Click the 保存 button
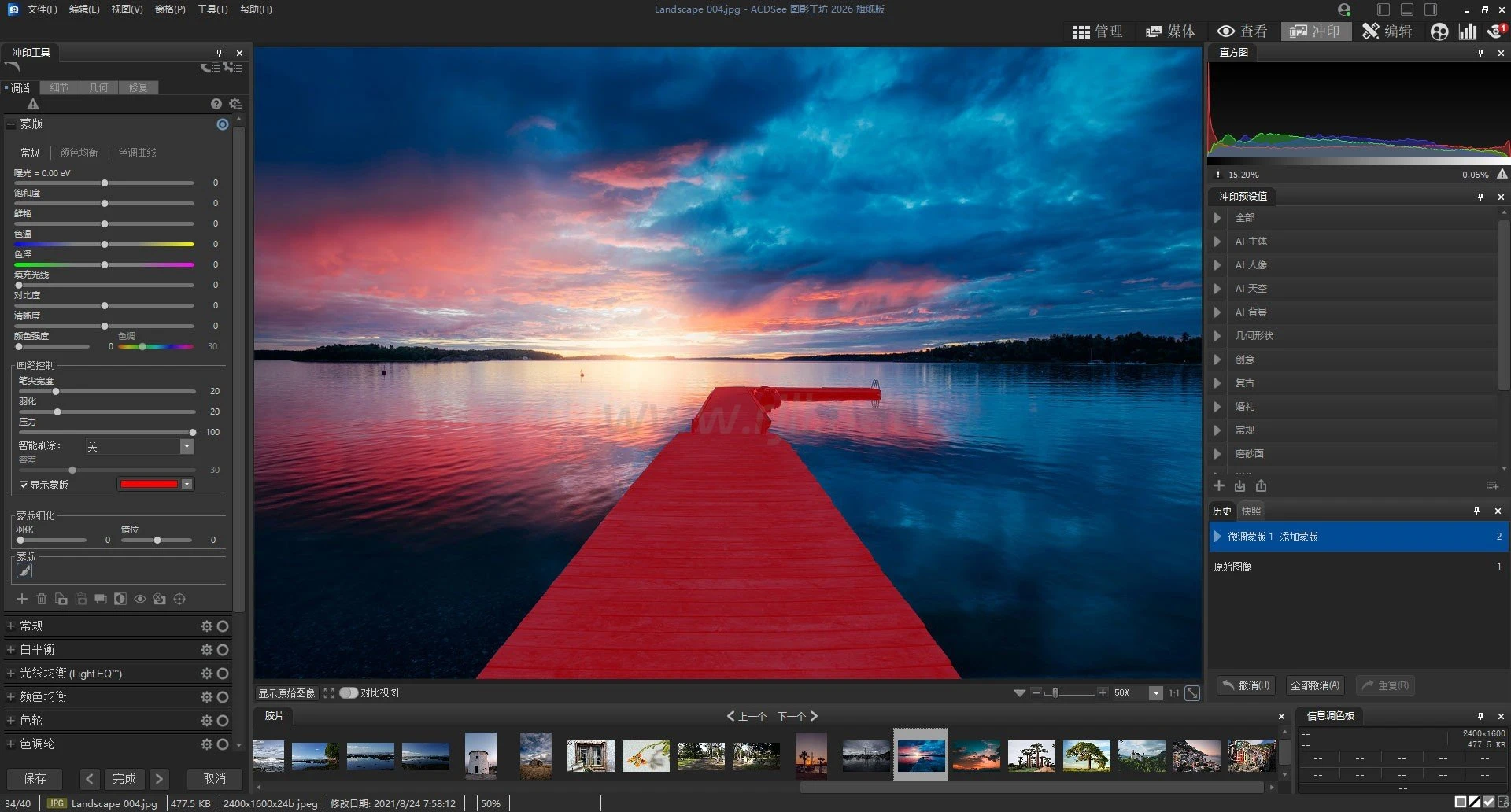 [35, 778]
